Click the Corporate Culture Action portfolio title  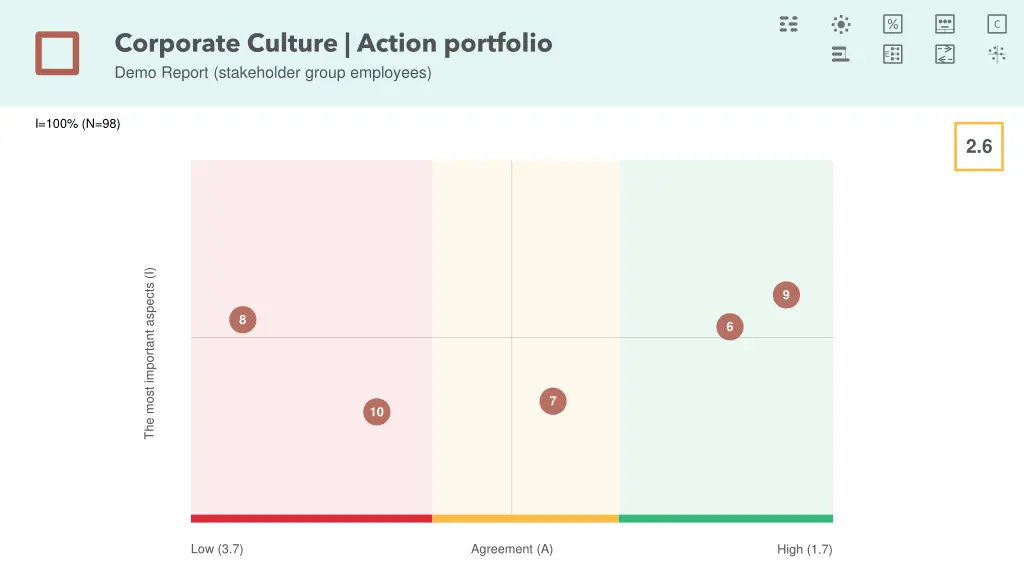(x=333, y=43)
